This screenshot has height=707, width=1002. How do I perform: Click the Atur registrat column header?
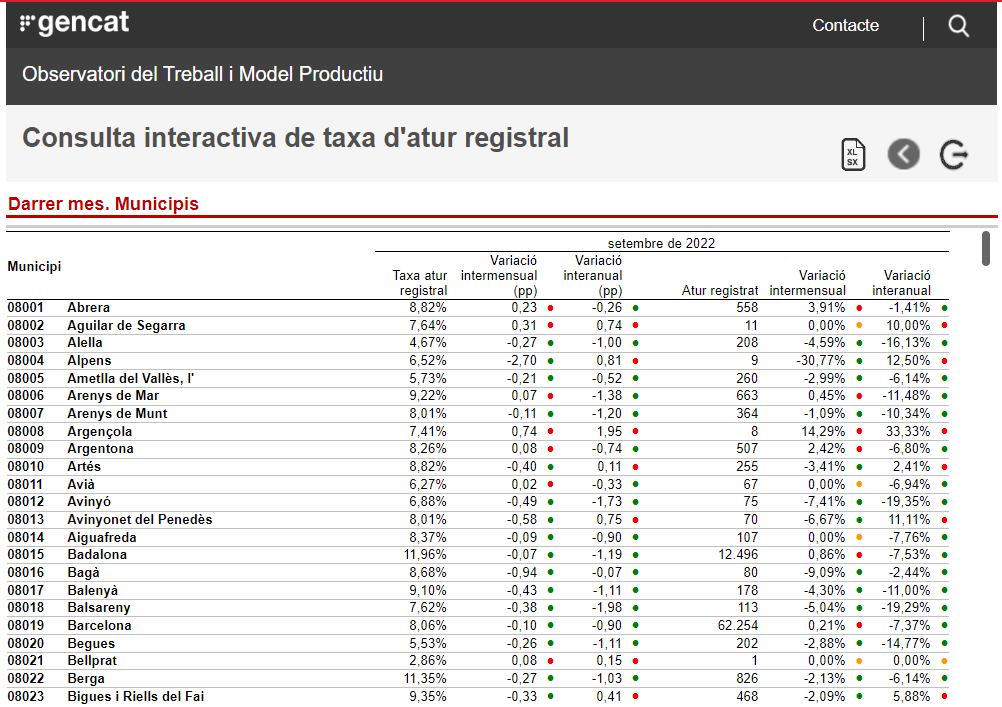pos(720,290)
